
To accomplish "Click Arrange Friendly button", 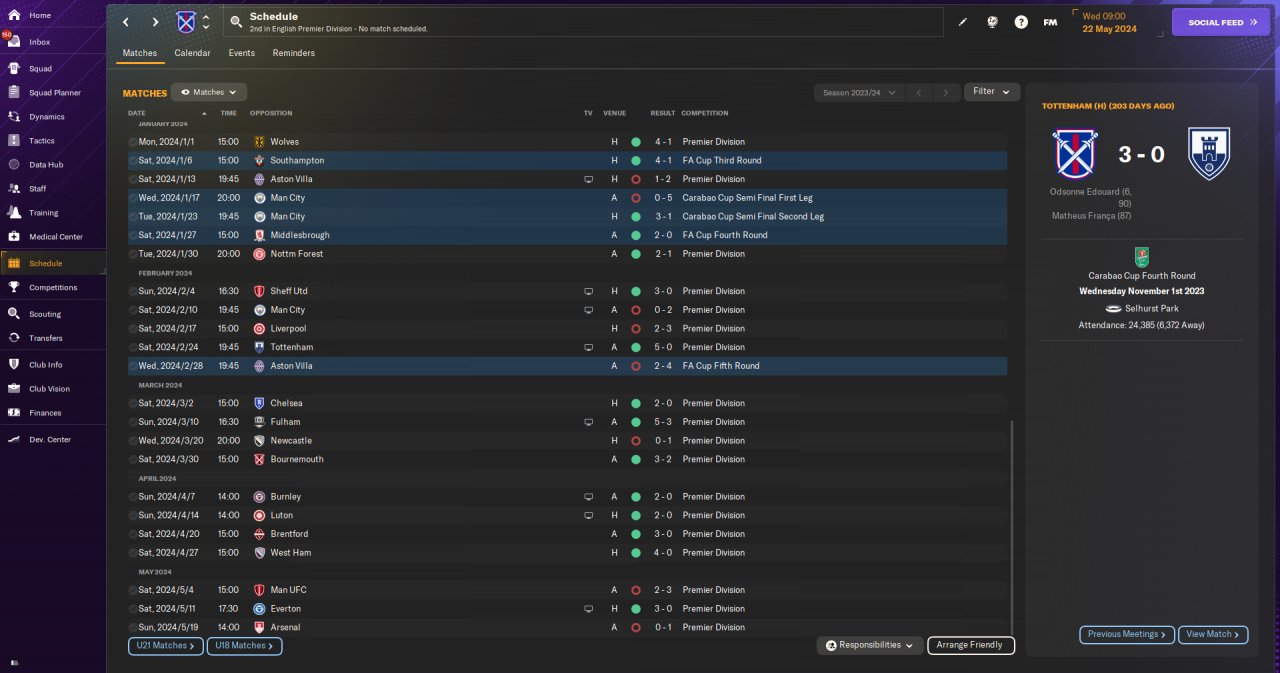I will click(971, 646).
